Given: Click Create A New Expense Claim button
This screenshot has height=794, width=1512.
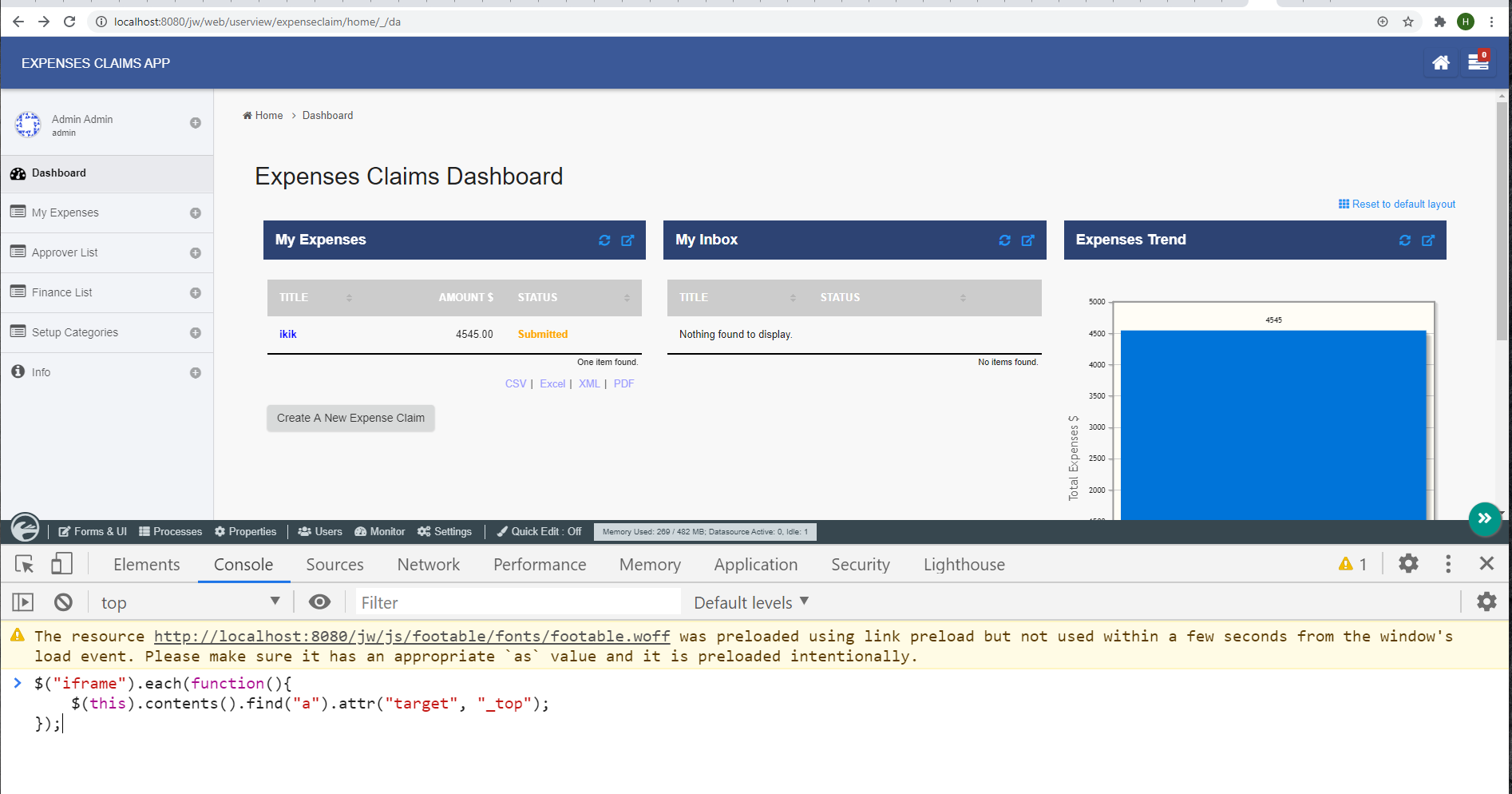Looking at the screenshot, I should tap(350, 418).
